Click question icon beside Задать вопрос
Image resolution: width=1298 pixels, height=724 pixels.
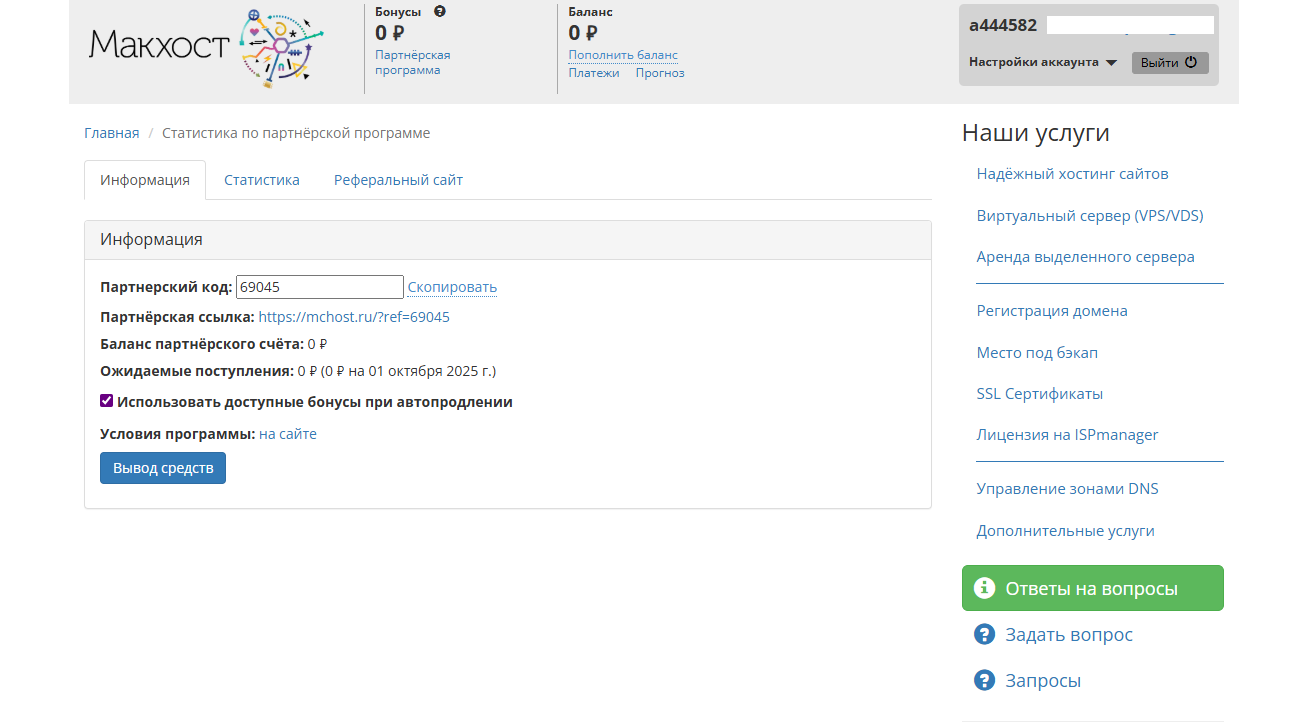click(984, 635)
